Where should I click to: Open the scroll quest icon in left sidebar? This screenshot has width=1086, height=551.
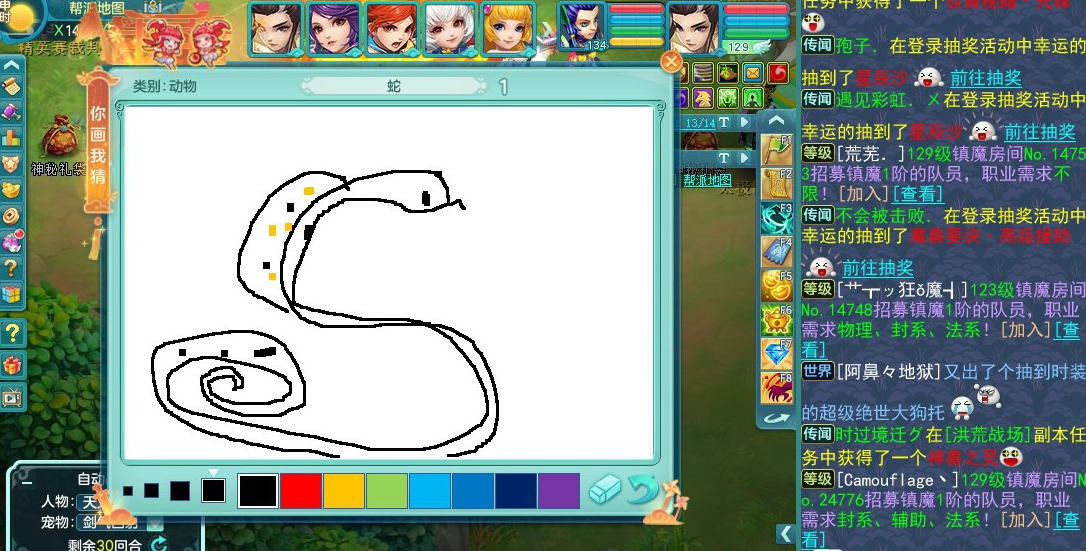(x=12, y=87)
